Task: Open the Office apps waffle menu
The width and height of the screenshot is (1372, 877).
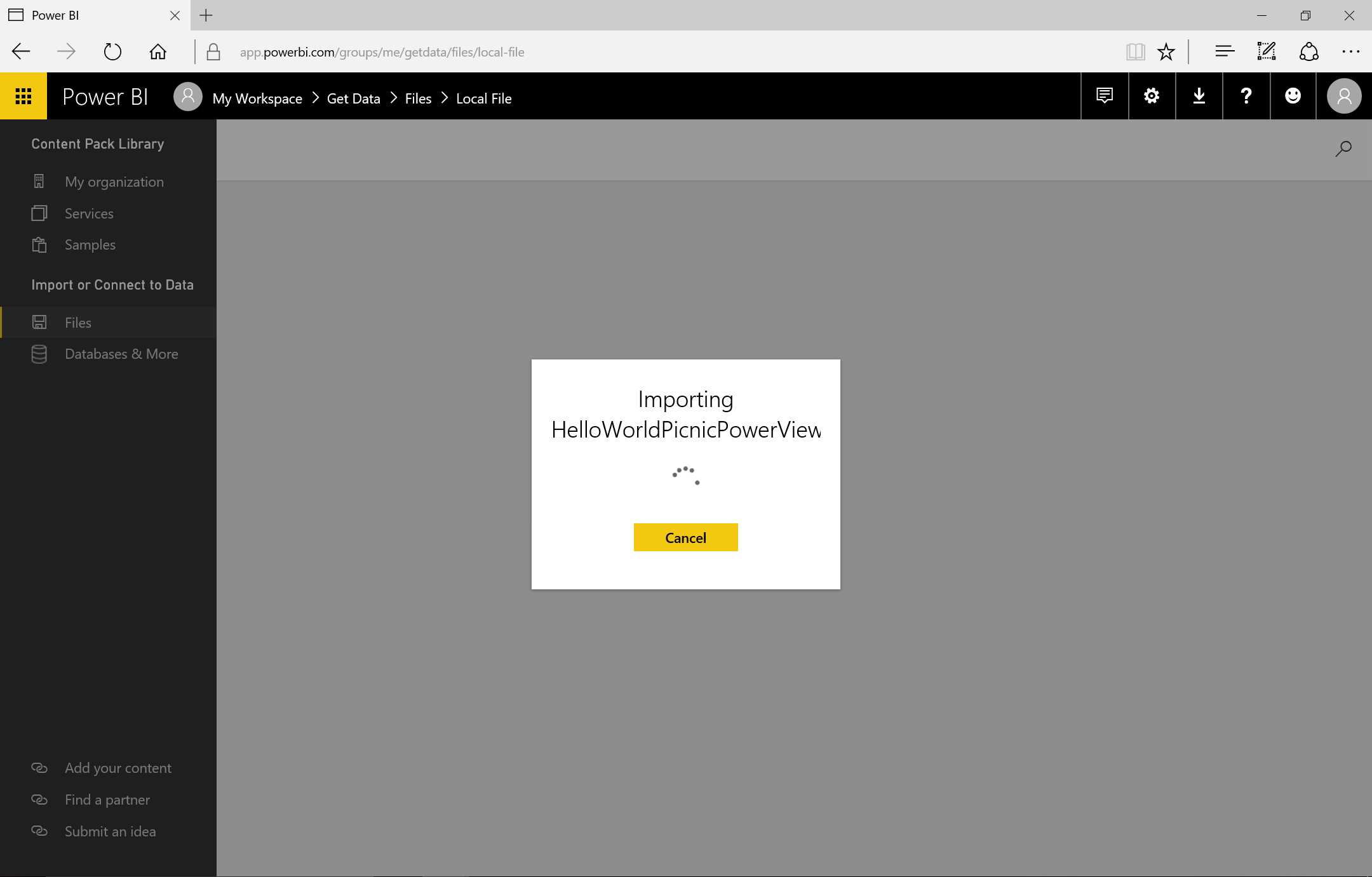Action: point(24,96)
